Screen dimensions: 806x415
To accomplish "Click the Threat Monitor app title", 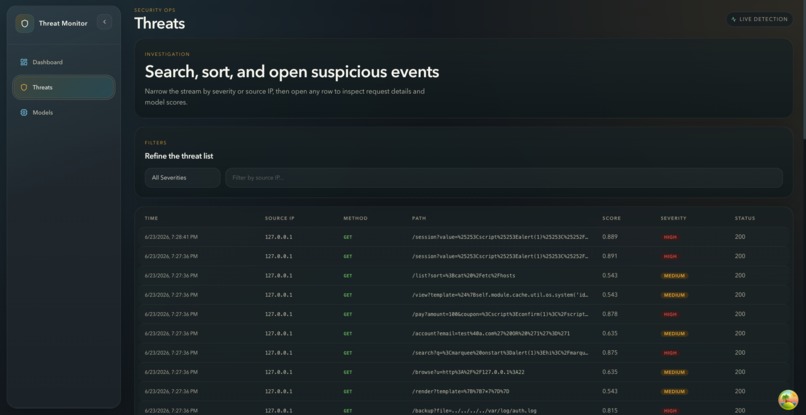I will (x=63, y=23).
